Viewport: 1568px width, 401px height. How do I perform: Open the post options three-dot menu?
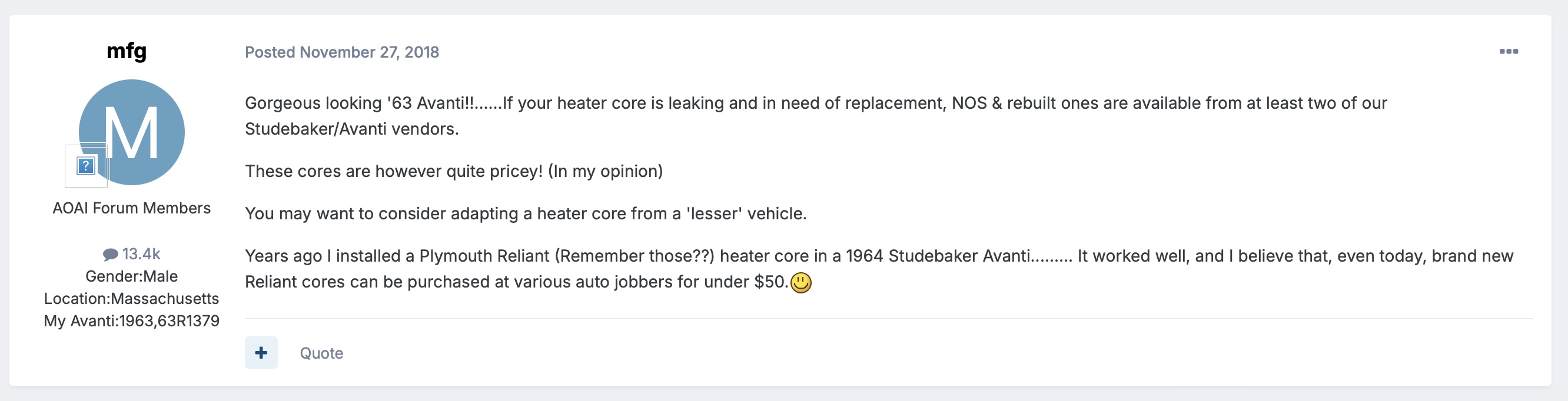pyautogui.click(x=1508, y=52)
